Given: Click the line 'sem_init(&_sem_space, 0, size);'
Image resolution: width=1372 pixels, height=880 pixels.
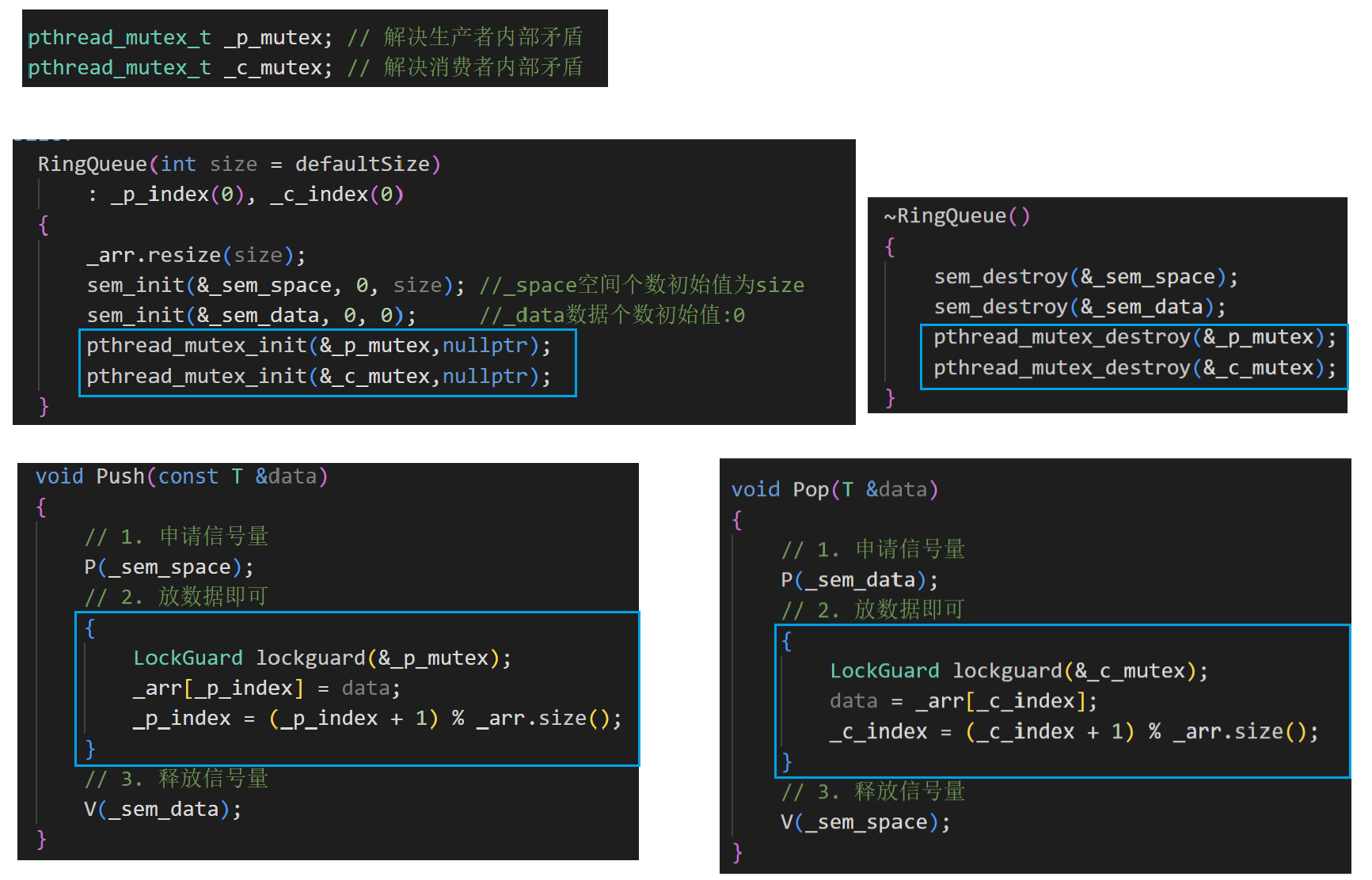Looking at the screenshot, I should (x=276, y=285).
